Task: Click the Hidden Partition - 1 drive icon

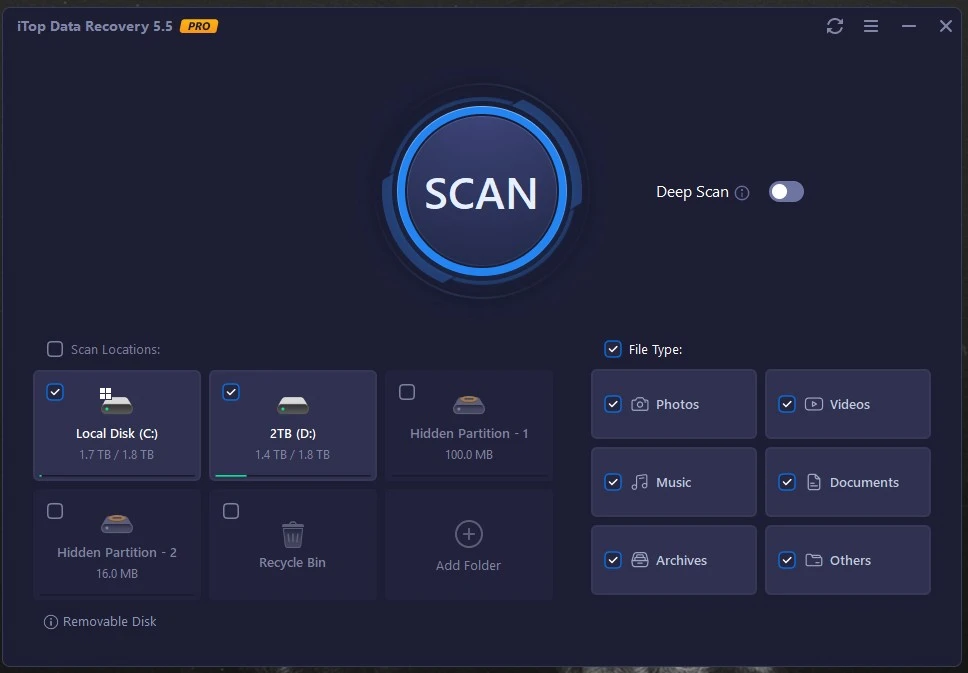Action: (468, 404)
